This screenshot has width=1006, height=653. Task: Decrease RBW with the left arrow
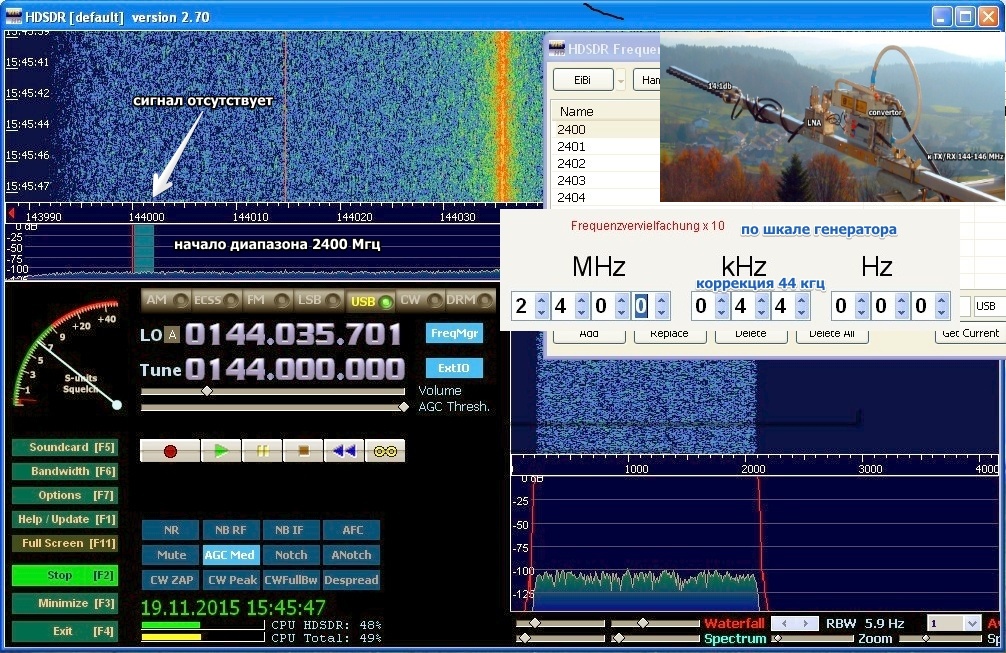click(784, 623)
